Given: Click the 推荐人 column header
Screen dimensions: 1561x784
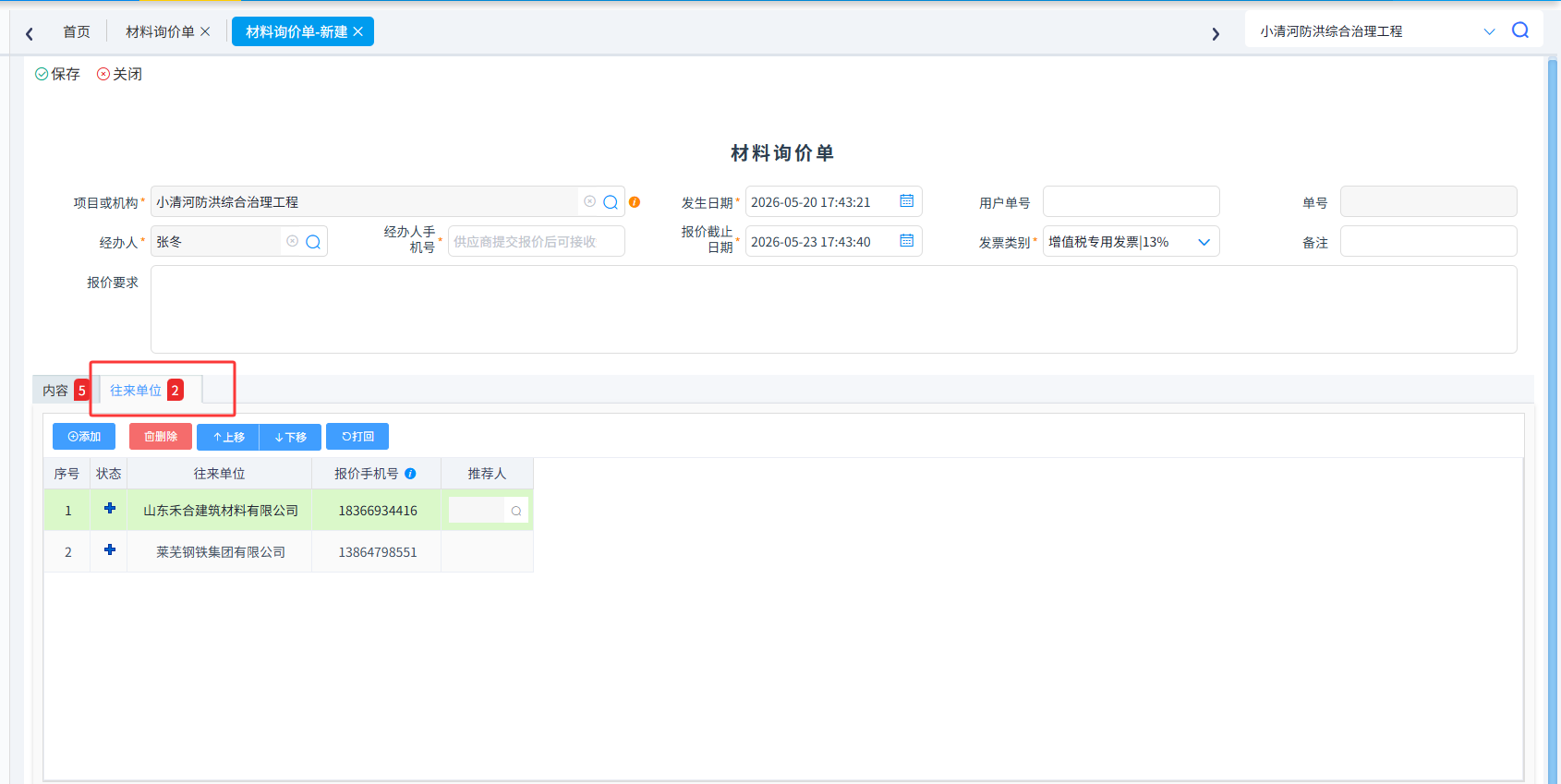Looking at the screenshot, I should 487,474.
